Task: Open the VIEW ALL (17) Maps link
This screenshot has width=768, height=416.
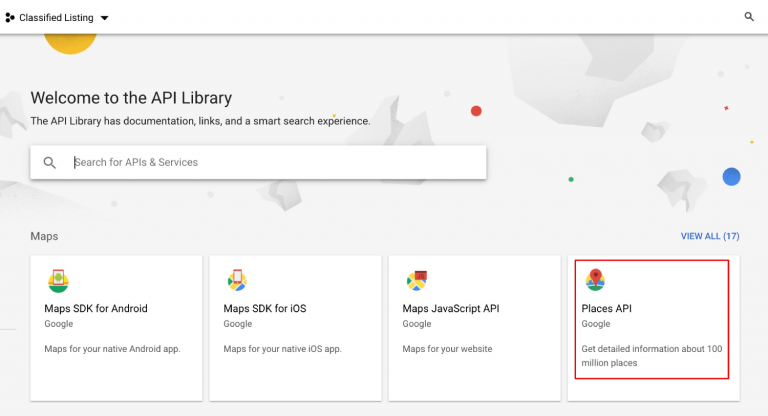Action: (710, 236)
